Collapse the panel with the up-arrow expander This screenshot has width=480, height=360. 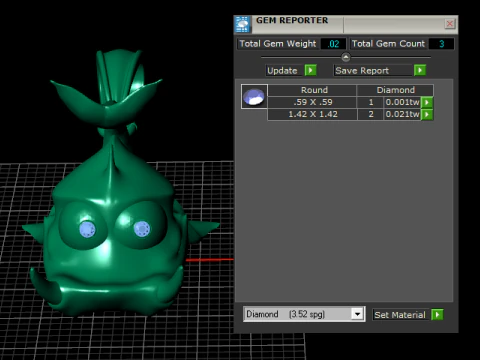click(x=346, y=57)
